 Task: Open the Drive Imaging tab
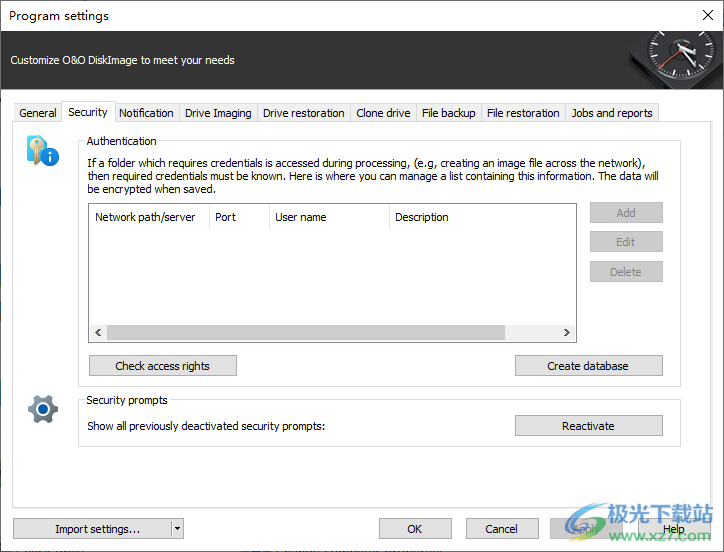tap(218, 113)
